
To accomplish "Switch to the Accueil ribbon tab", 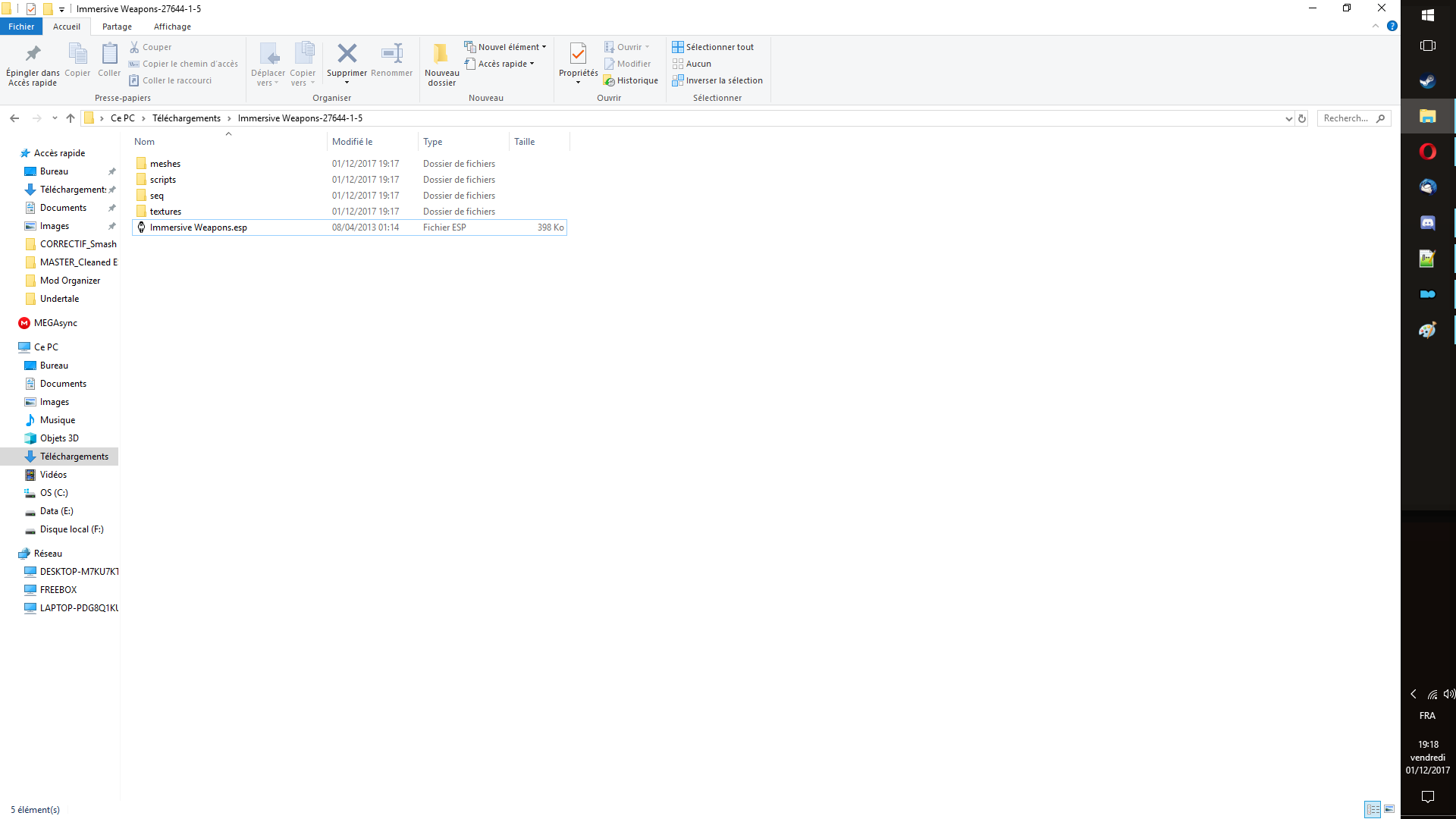I will point(67,27).
